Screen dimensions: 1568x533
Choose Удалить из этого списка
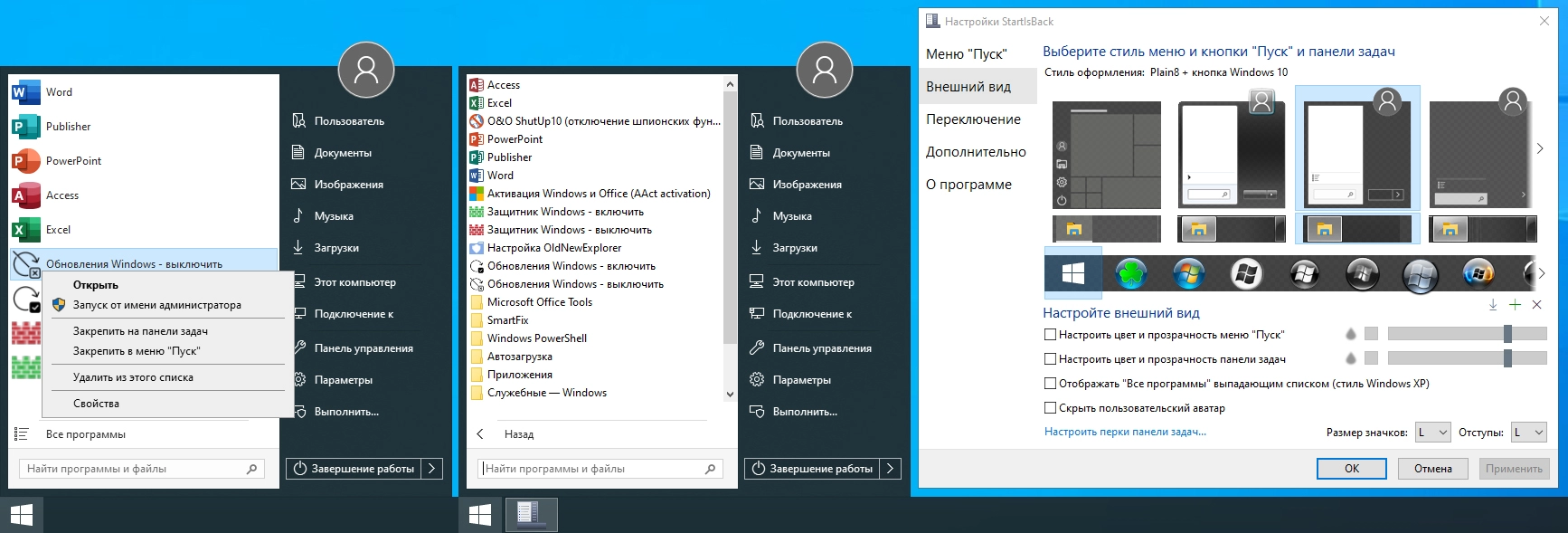point(133,377)
